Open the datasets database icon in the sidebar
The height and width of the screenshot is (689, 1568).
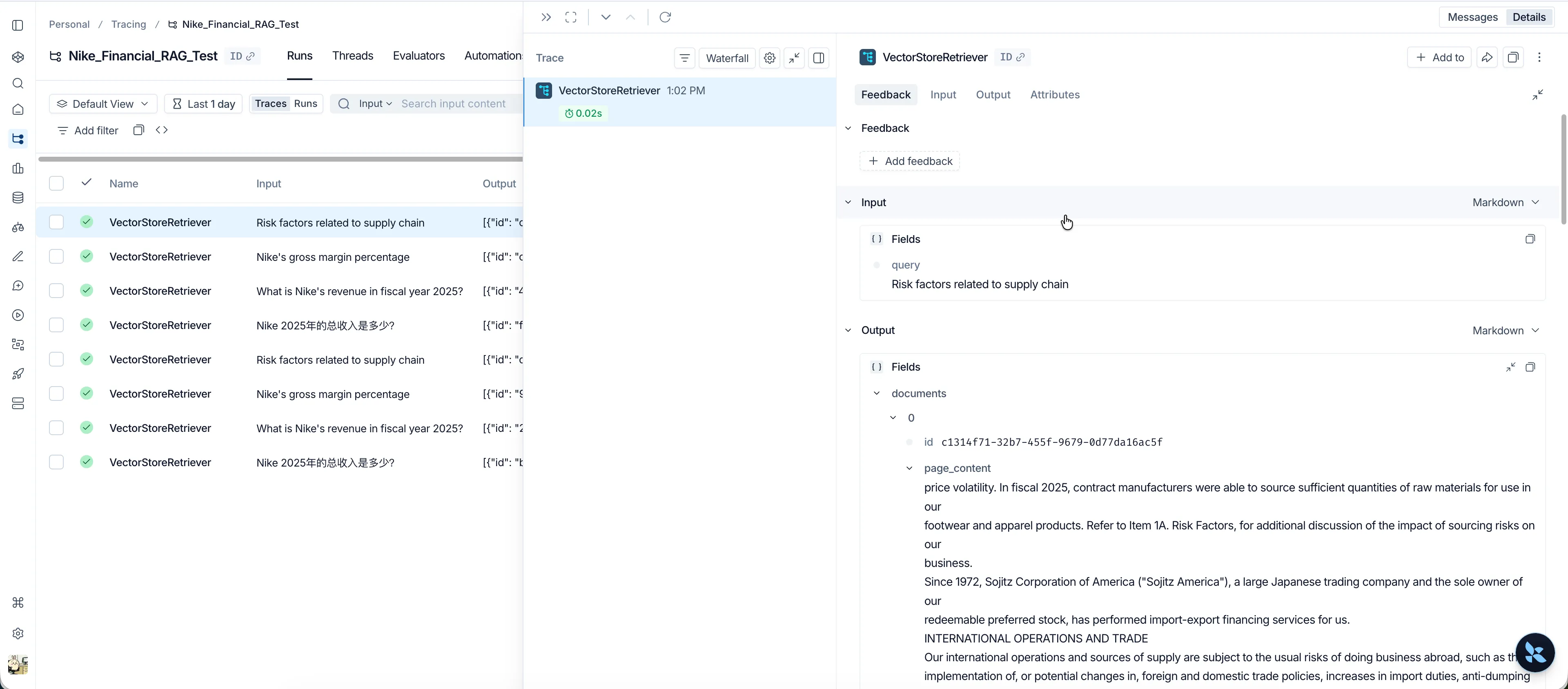click(x=18, y=198)
